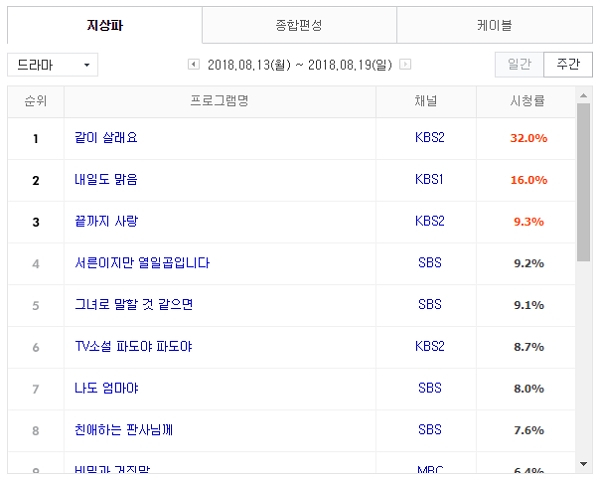Screen dimensions: 600x480
Task: Open 서른이지만 열일곱입니다 program page
Action: (142, 263)
